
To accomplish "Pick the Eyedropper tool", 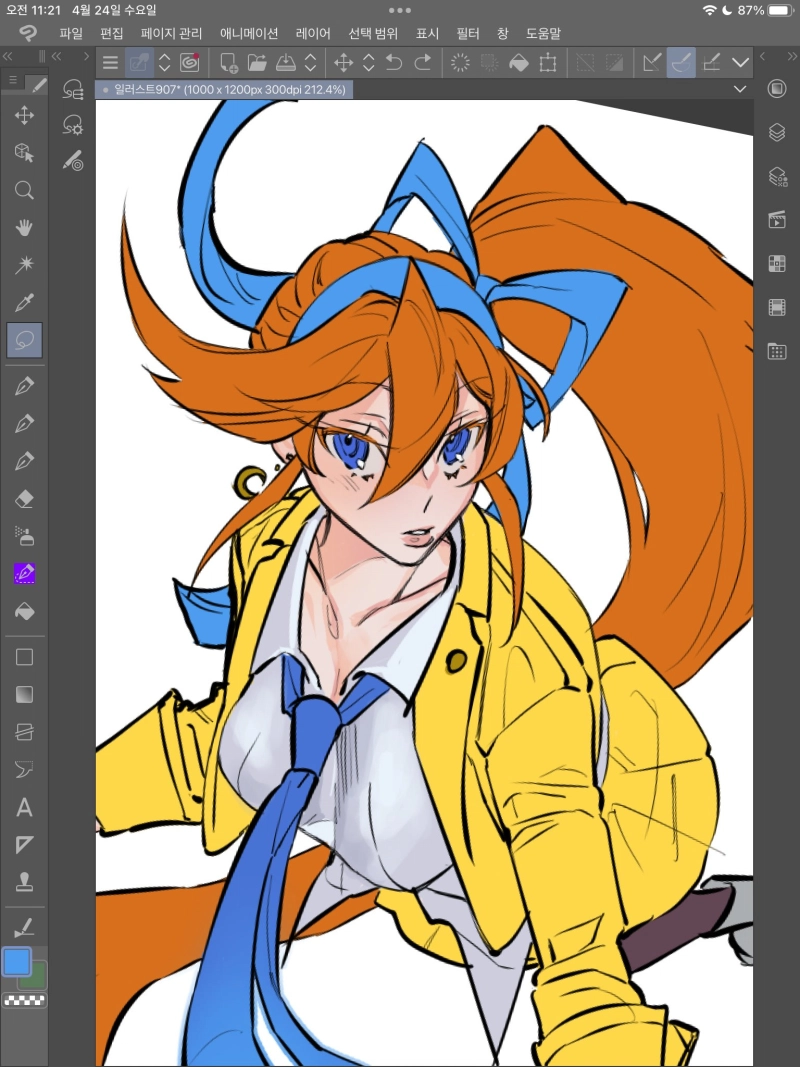I will [24, 302].
